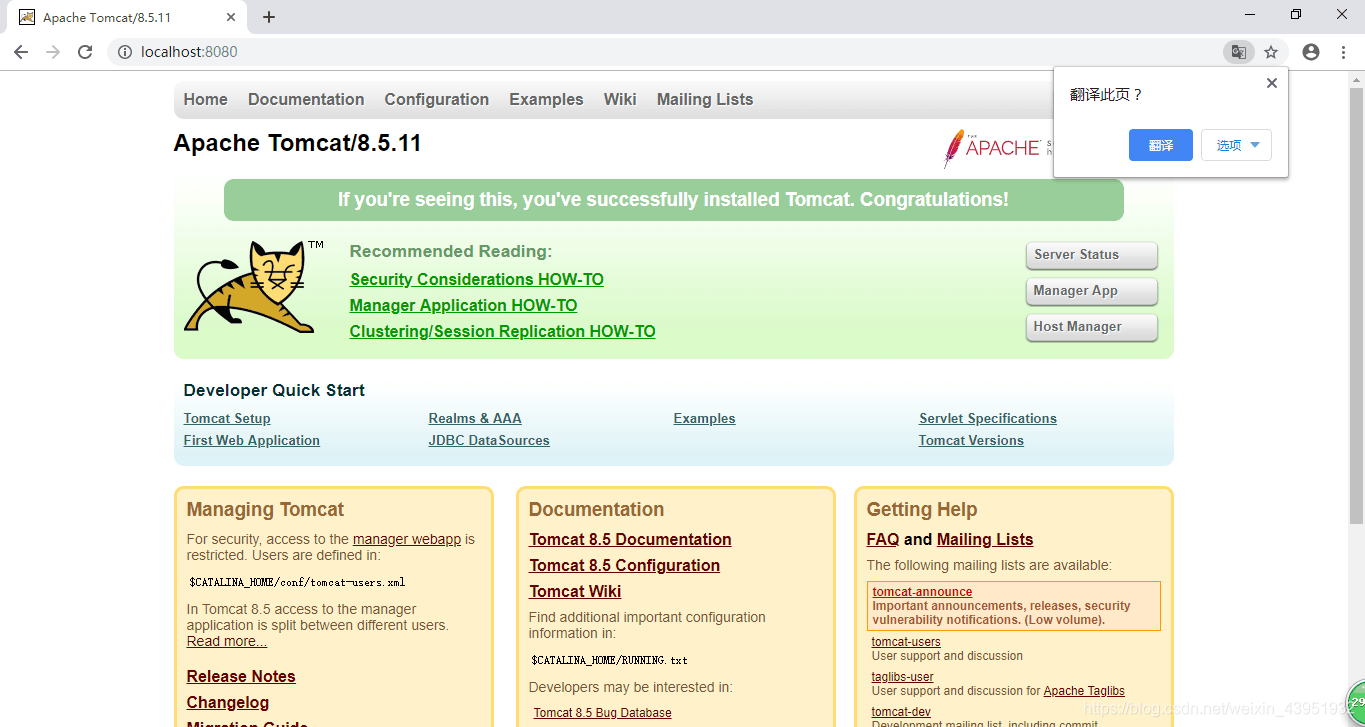Viewport: 1365px width, 727px height.
Task: Open the taglibs-user mailing list link
Action: click(903, 677)
